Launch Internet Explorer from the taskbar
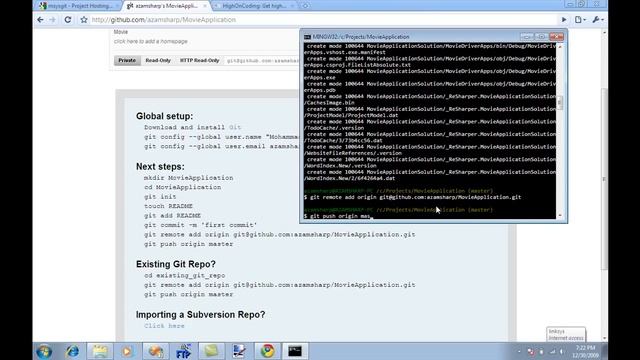Screen dimensions: 640x360 click(x=73, y=351)
